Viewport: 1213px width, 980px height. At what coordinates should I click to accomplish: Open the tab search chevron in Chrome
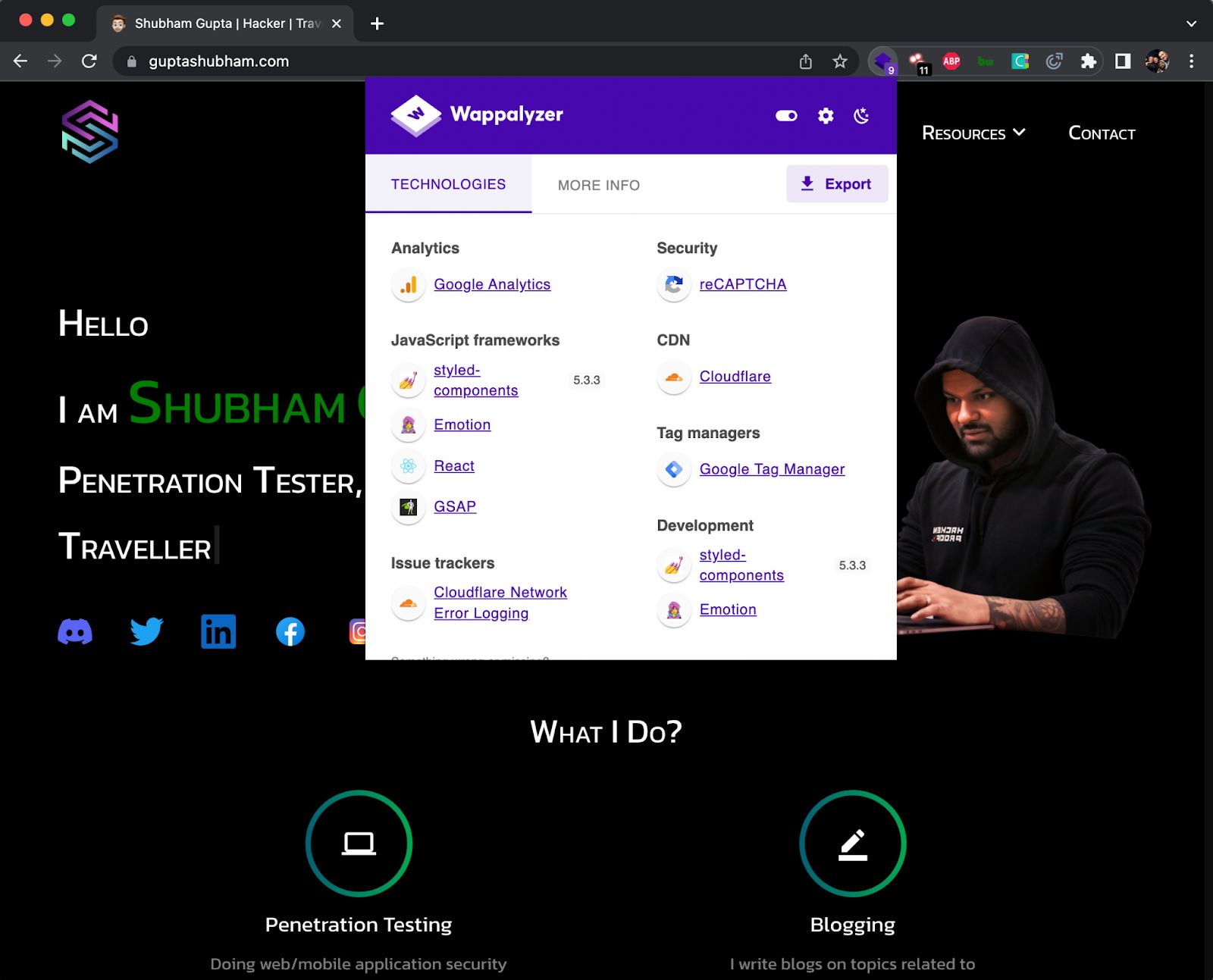click(1191, 23)
